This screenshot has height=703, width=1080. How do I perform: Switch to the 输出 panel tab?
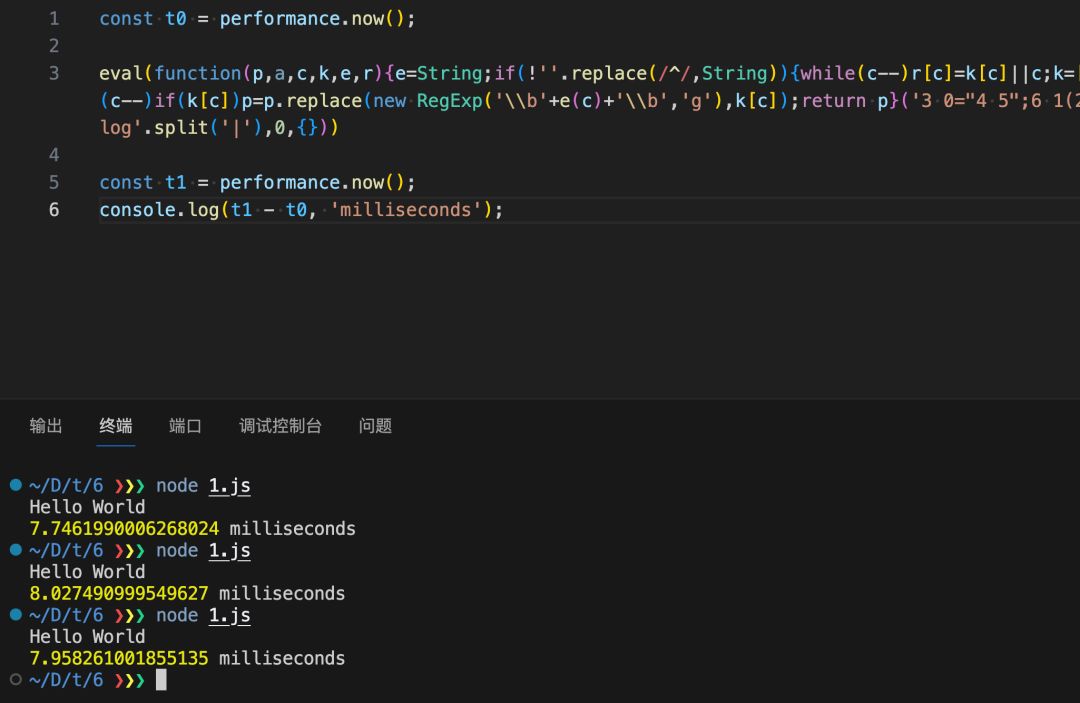46,426
